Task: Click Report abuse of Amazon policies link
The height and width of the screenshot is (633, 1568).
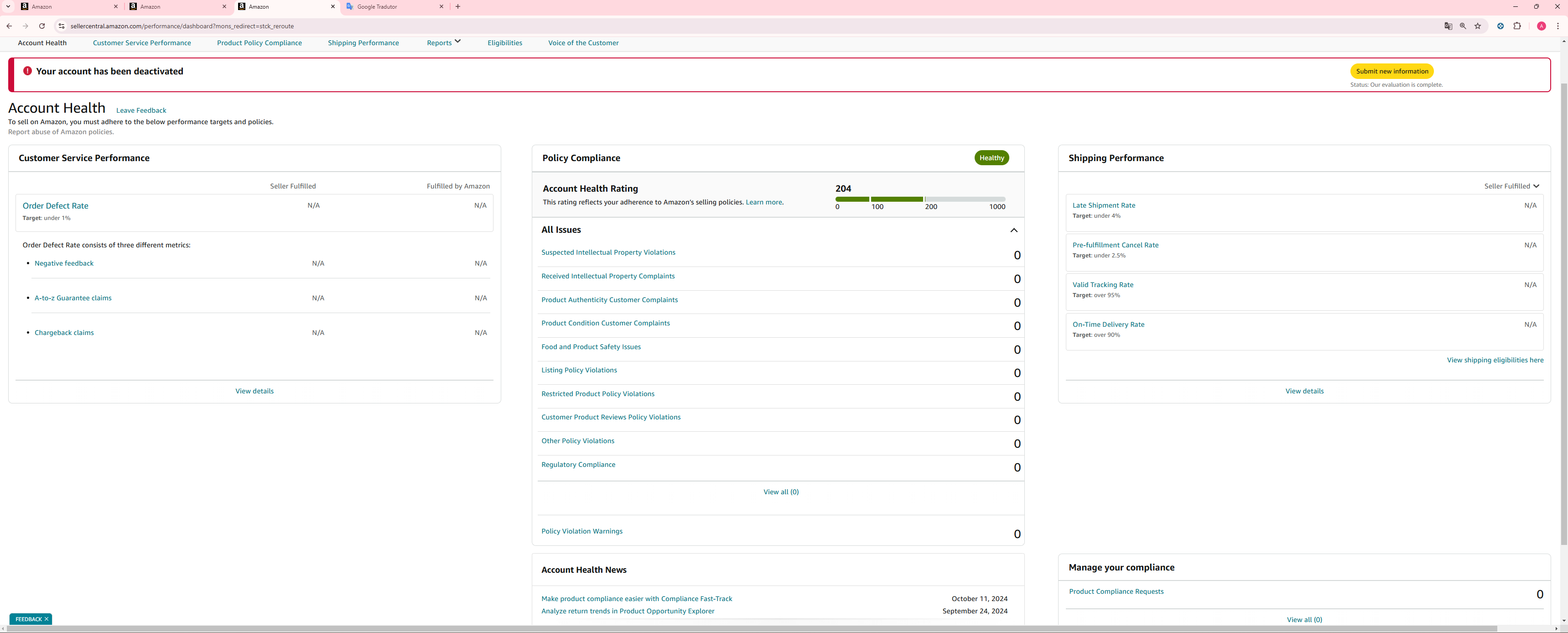Action: (61, 131)
